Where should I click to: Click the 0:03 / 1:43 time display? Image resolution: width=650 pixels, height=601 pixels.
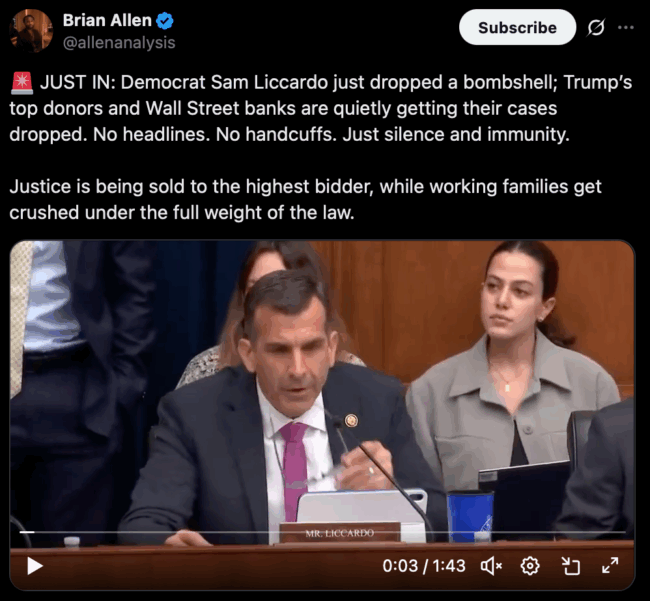424,566
